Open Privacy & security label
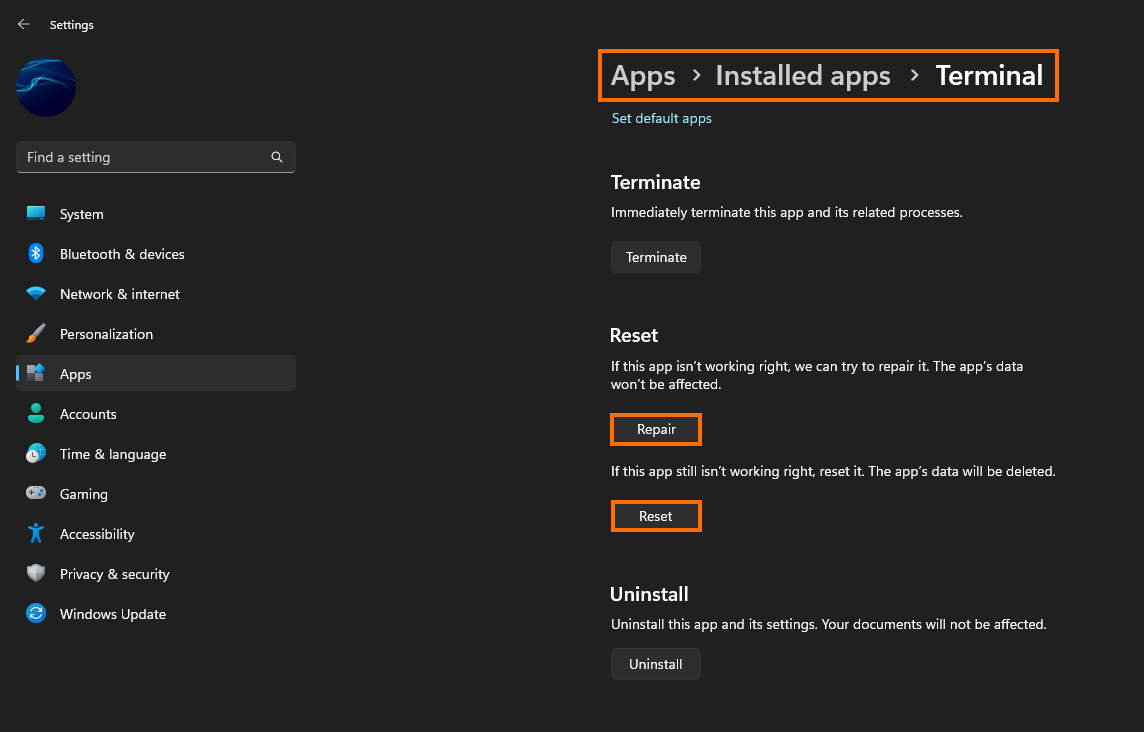The image size is (1144, 732). tap(115, 574)
